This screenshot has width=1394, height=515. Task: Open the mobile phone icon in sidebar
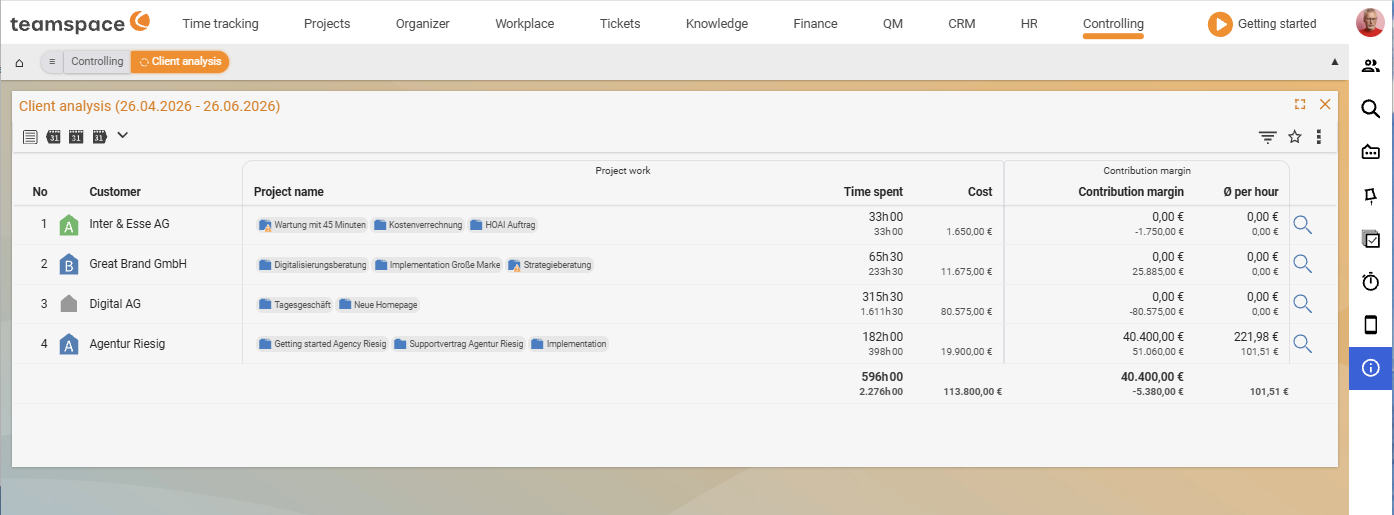(1371, 324)
